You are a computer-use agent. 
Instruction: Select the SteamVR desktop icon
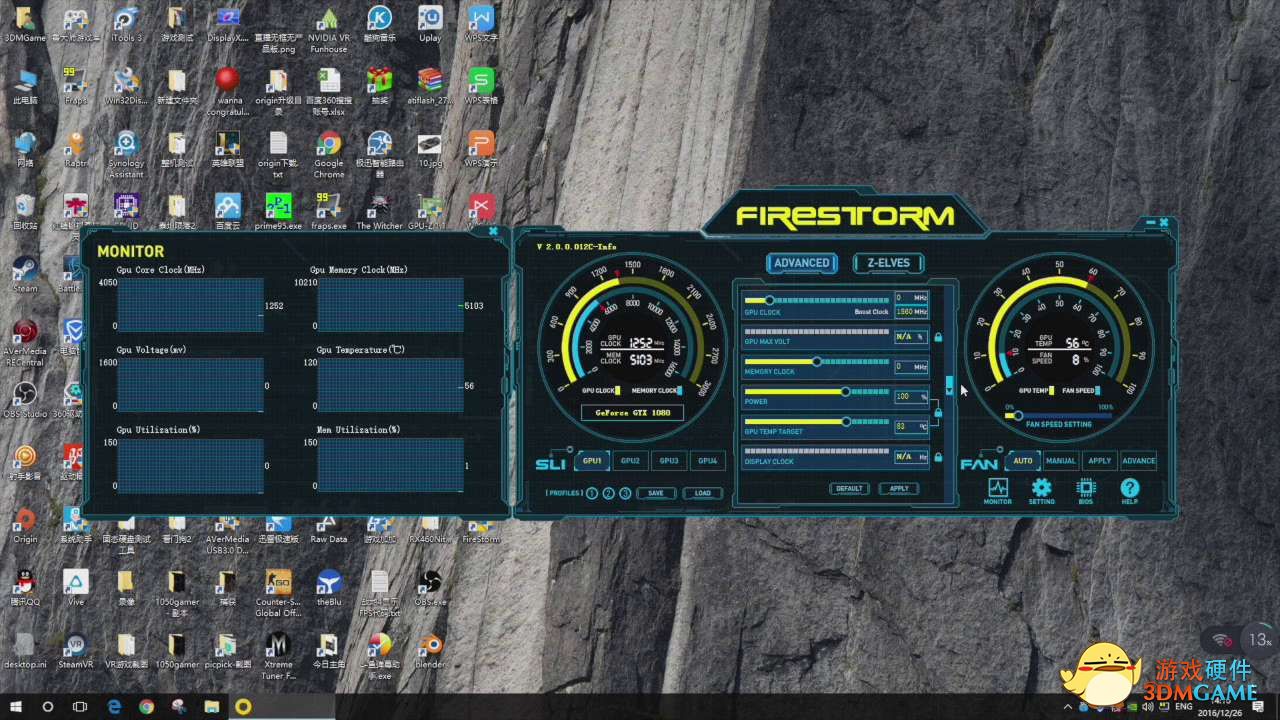point(75,651)
